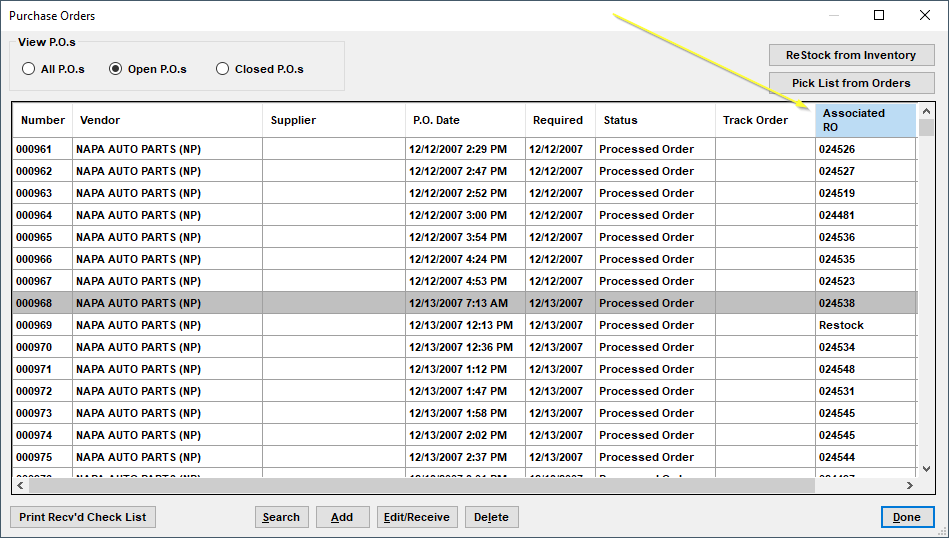
Task: Sort by the Required column header
Action: (x=560, y=120)
